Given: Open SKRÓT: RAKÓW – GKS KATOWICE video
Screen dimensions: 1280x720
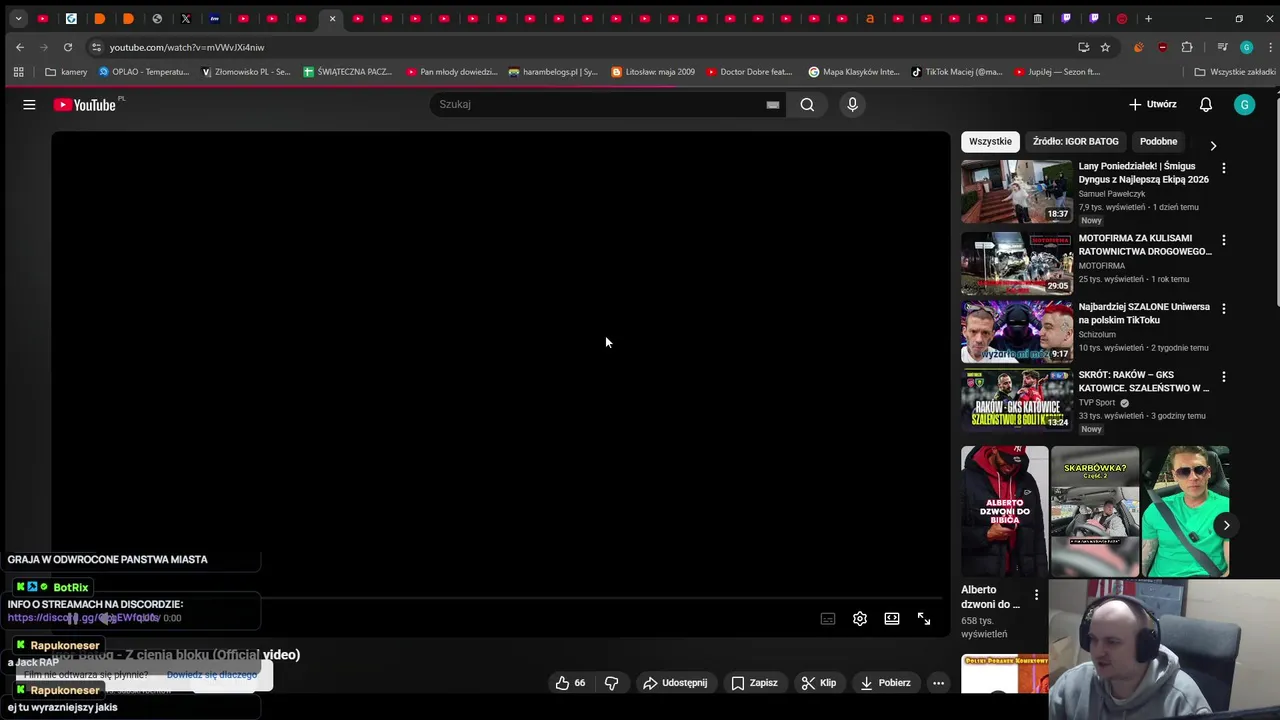Looking at the screenshot, I should [x=1016, y=399].
